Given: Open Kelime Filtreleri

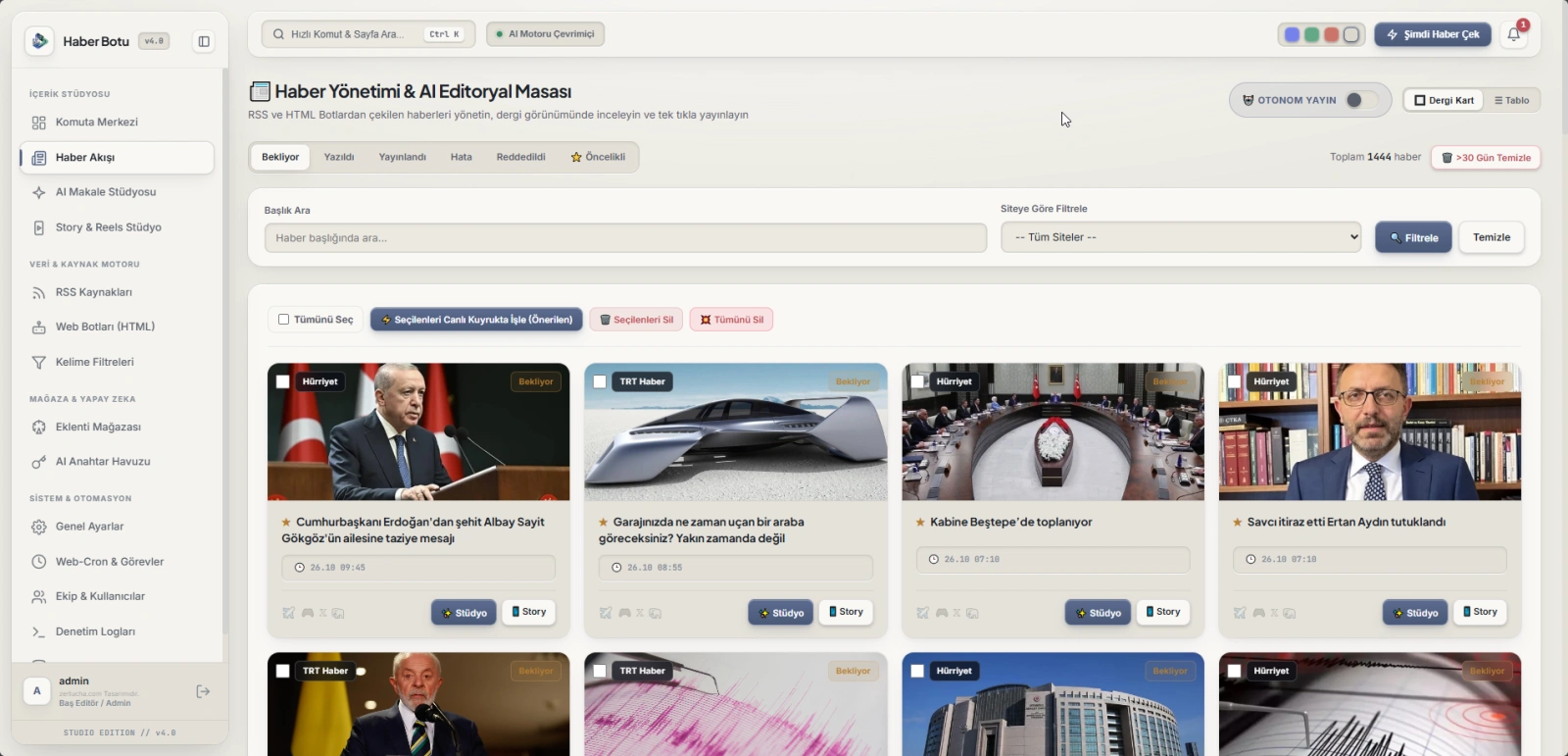Looking at the screenshot, I should [117, 362].
